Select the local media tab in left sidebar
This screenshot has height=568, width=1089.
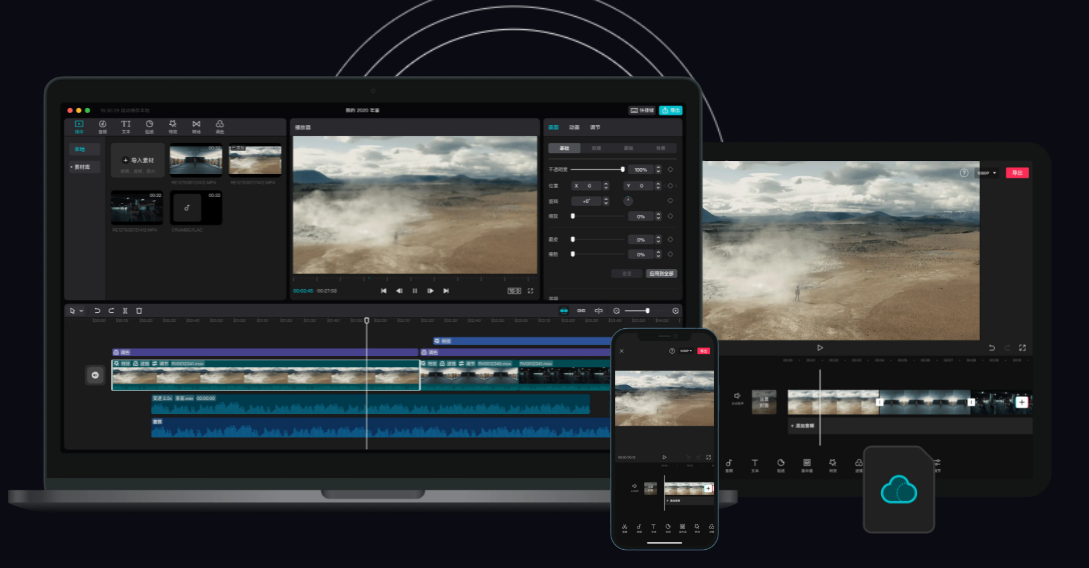(x=80, y=149)
